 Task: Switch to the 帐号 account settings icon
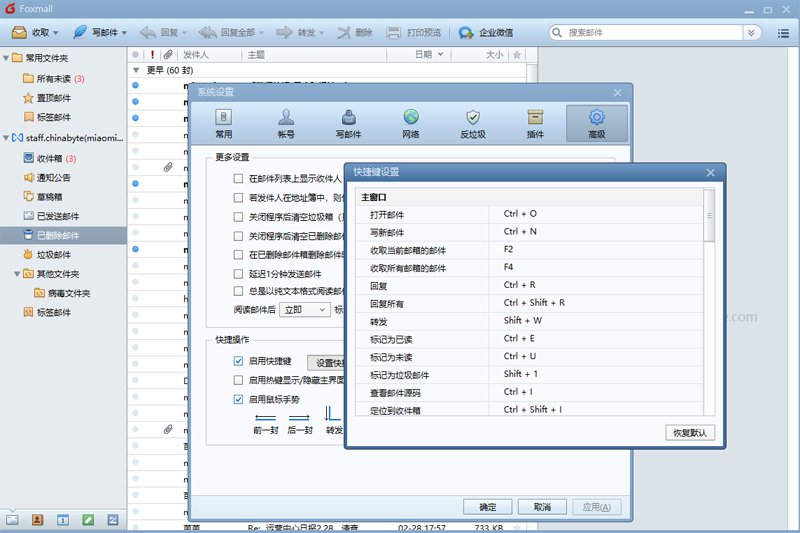coord(286,117)
